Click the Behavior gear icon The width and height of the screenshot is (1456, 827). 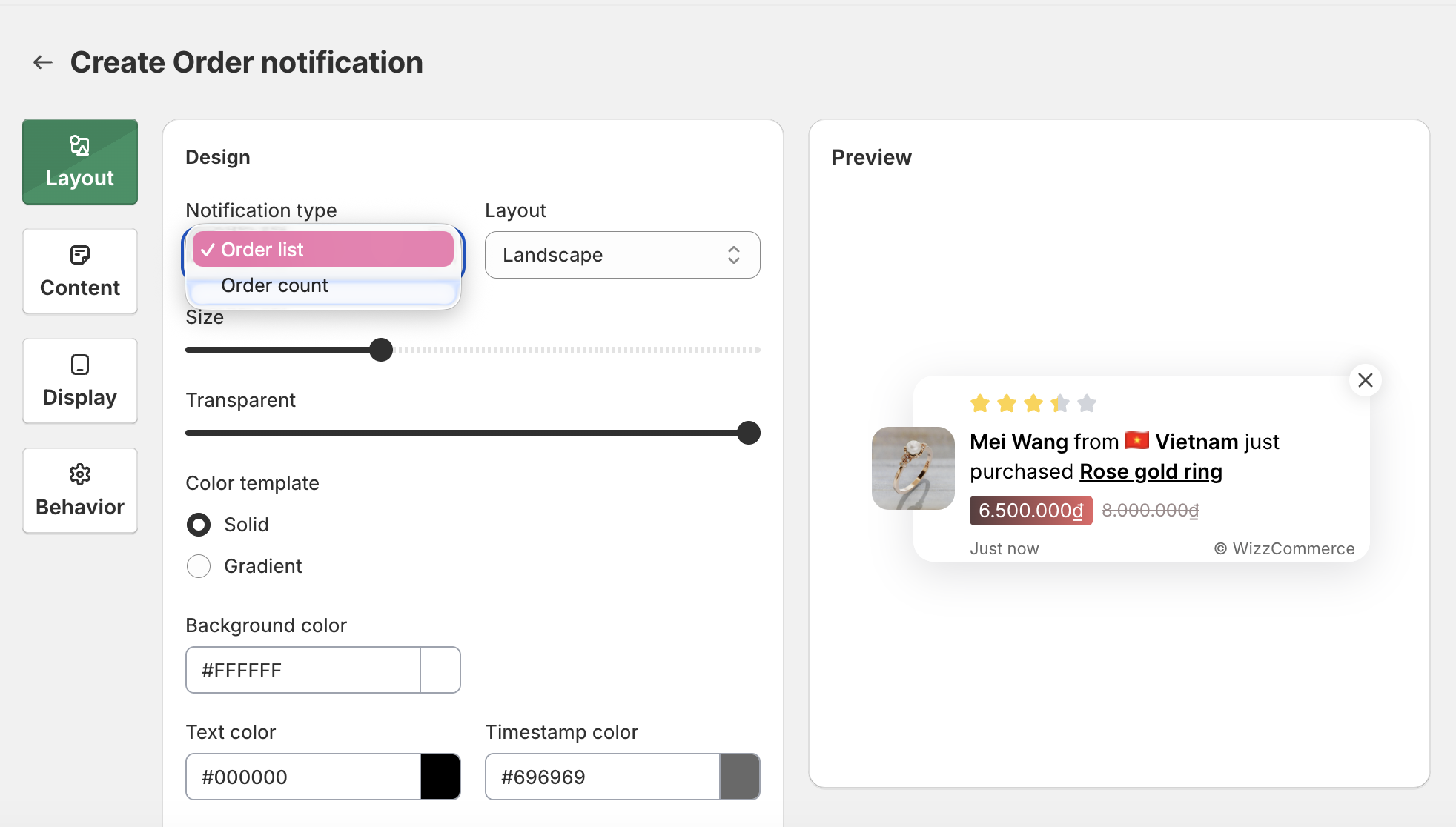pyautogui.click(x=80, y=474)
